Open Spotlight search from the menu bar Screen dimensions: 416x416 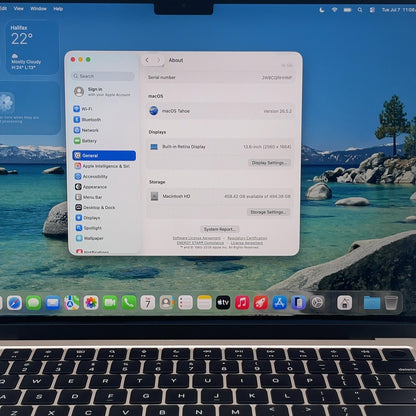[360, 10]
